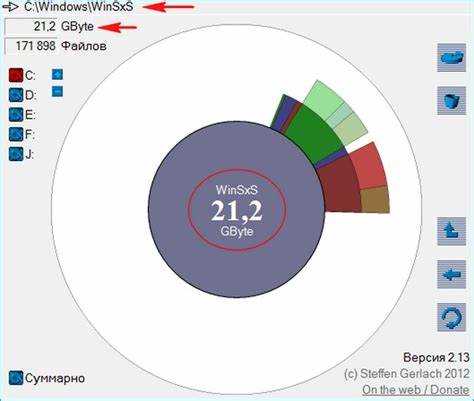Click the 171 898 files count field
Screen dimensions: 474x401
point(31,46)
